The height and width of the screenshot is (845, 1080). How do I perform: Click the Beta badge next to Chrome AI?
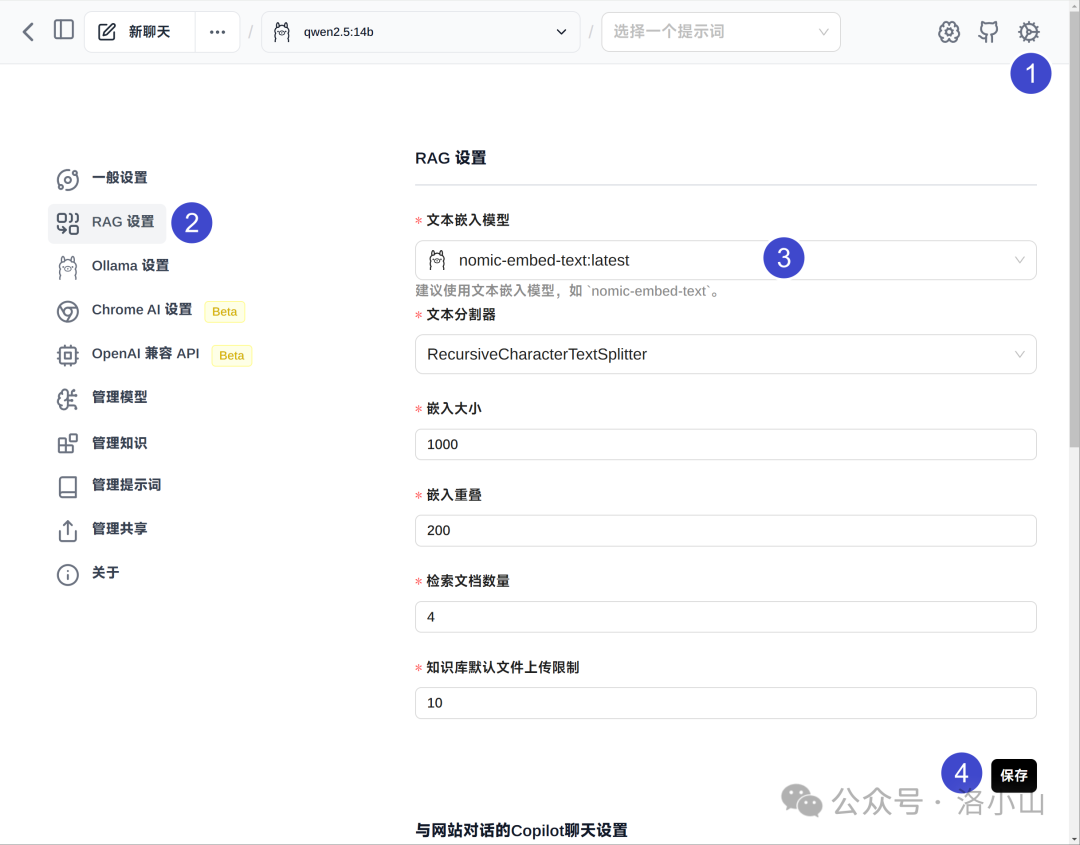(x=225, y=311)
